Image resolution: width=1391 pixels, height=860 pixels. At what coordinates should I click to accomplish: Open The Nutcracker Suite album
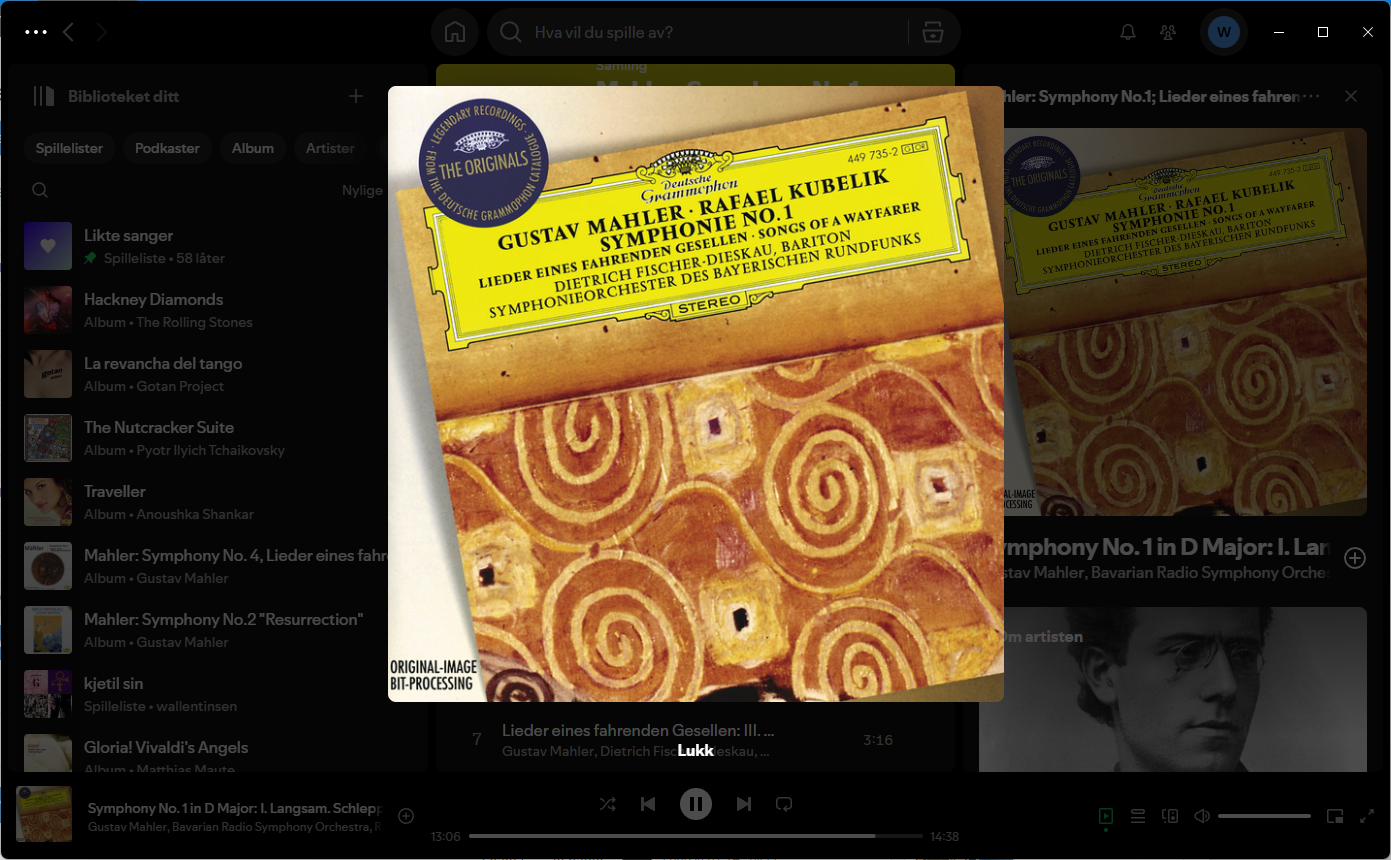[205, 438]
